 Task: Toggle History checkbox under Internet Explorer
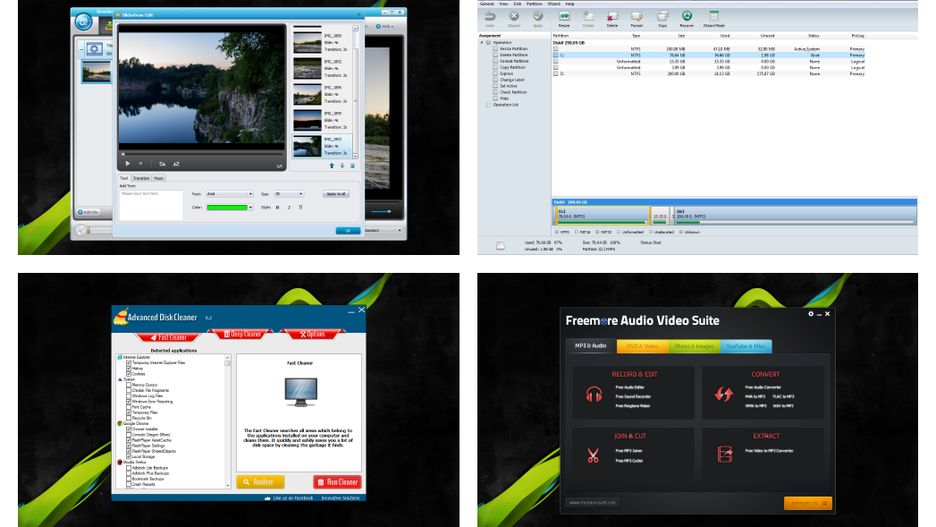128,368
